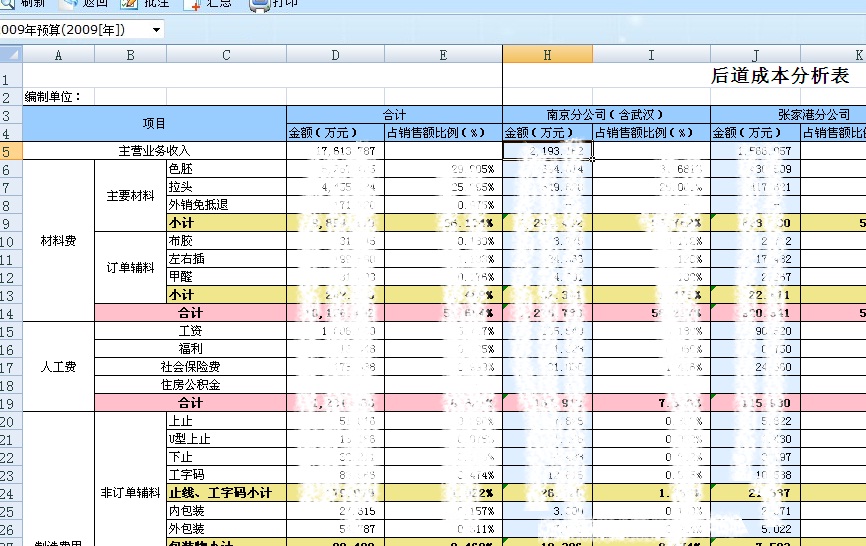
Task: Select row 9 header
Action: 11,223
